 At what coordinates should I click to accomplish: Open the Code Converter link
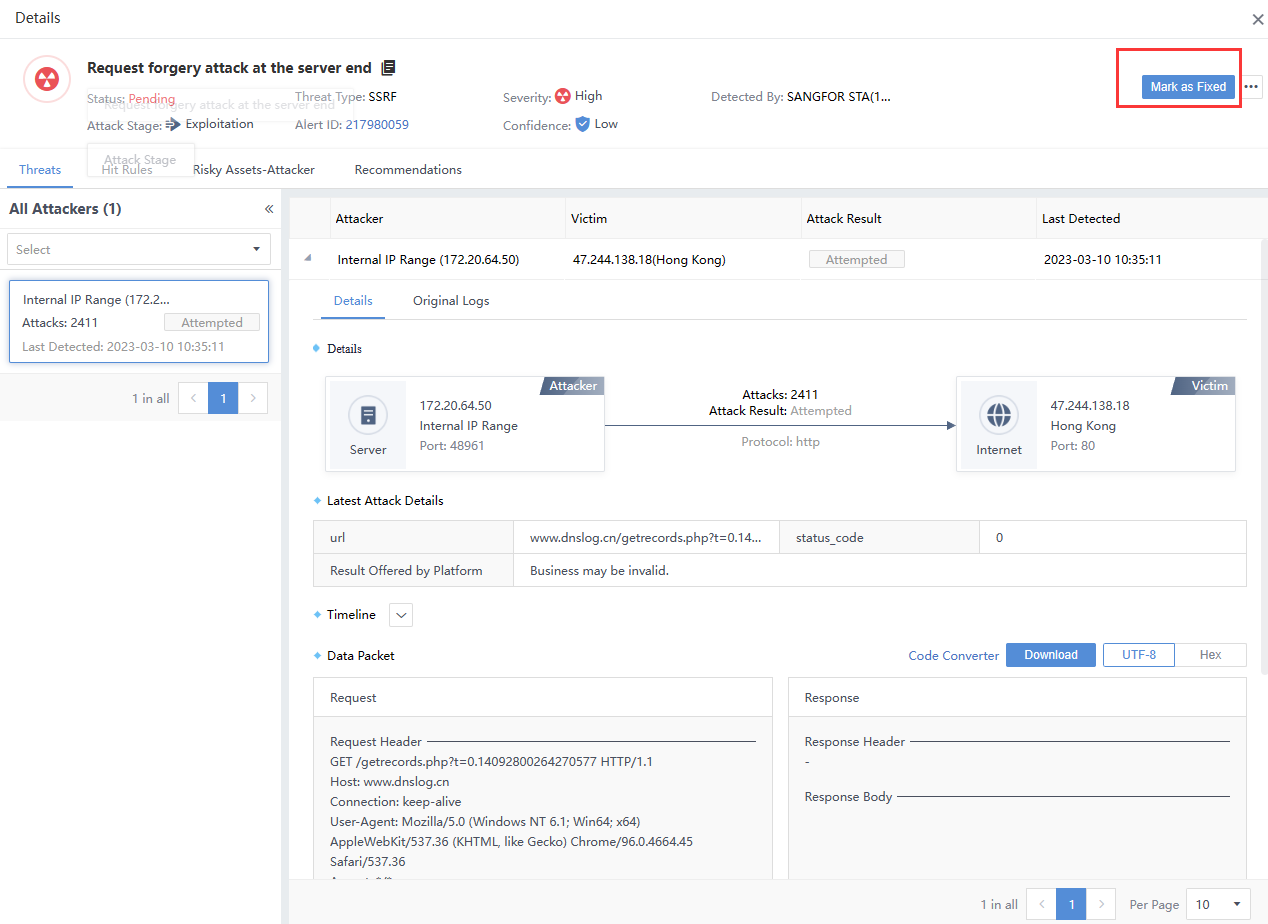point(953,656)
